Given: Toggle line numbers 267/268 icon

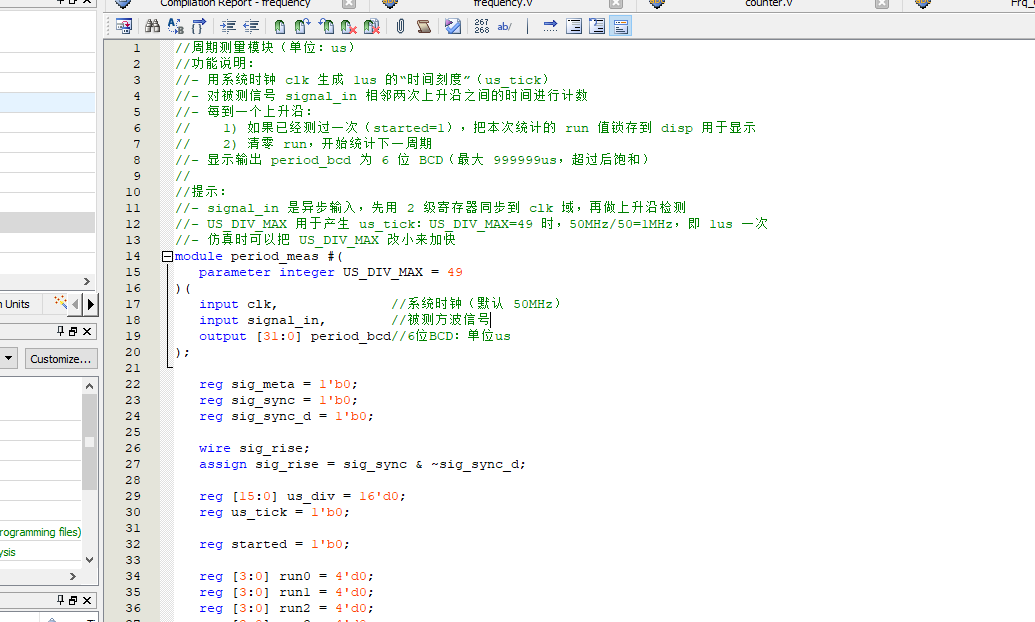Looking at the screenshot, I should click(482, 26).
